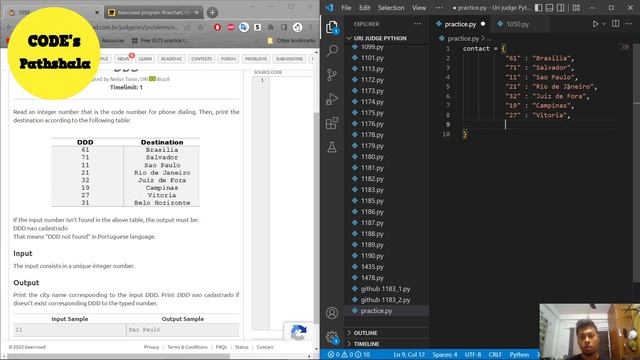Expand the TIMELINE section
This screenshot has height=360, width=640.
click(366, 344)
